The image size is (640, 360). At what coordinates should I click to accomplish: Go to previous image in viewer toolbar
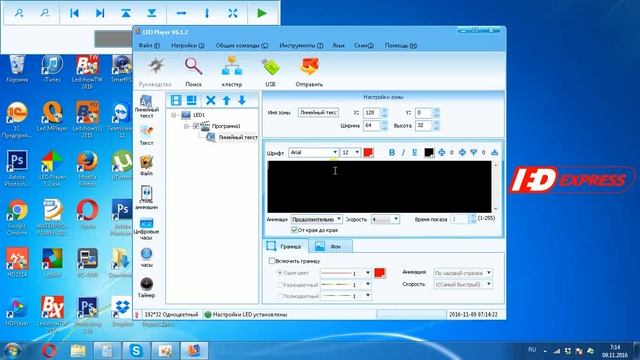pos(74,13)
